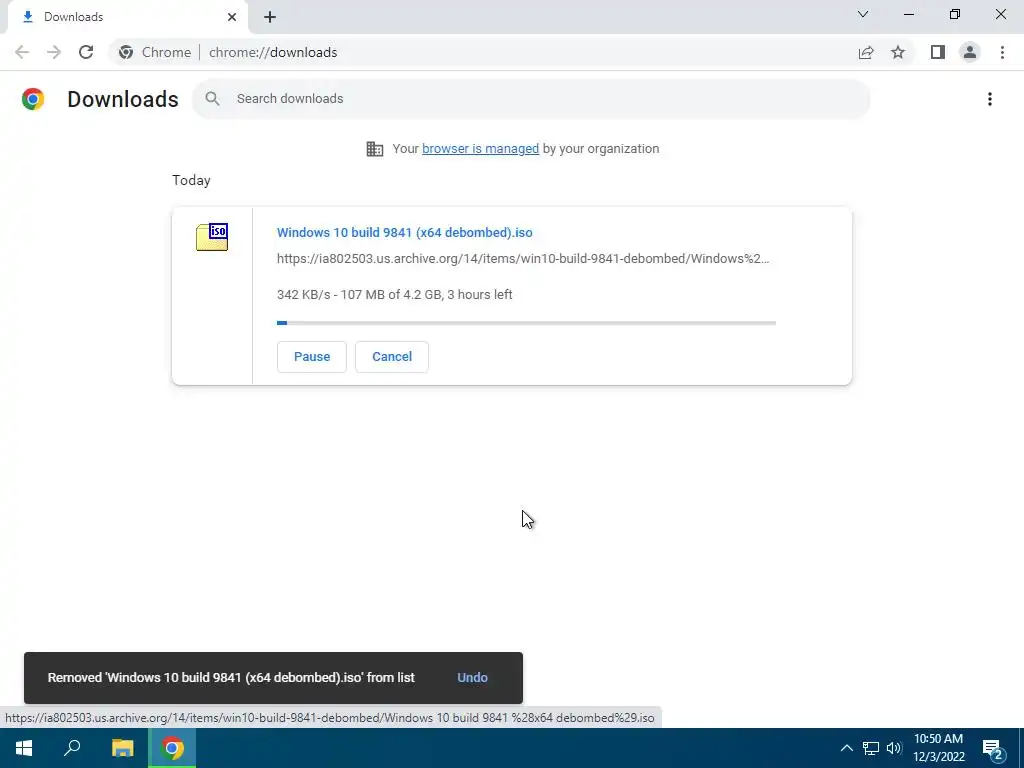Click the '342 KB/s - 107 MB of 4.2 GB' status text
This screenshot has height=768, width=1024.
coord(394,295)
